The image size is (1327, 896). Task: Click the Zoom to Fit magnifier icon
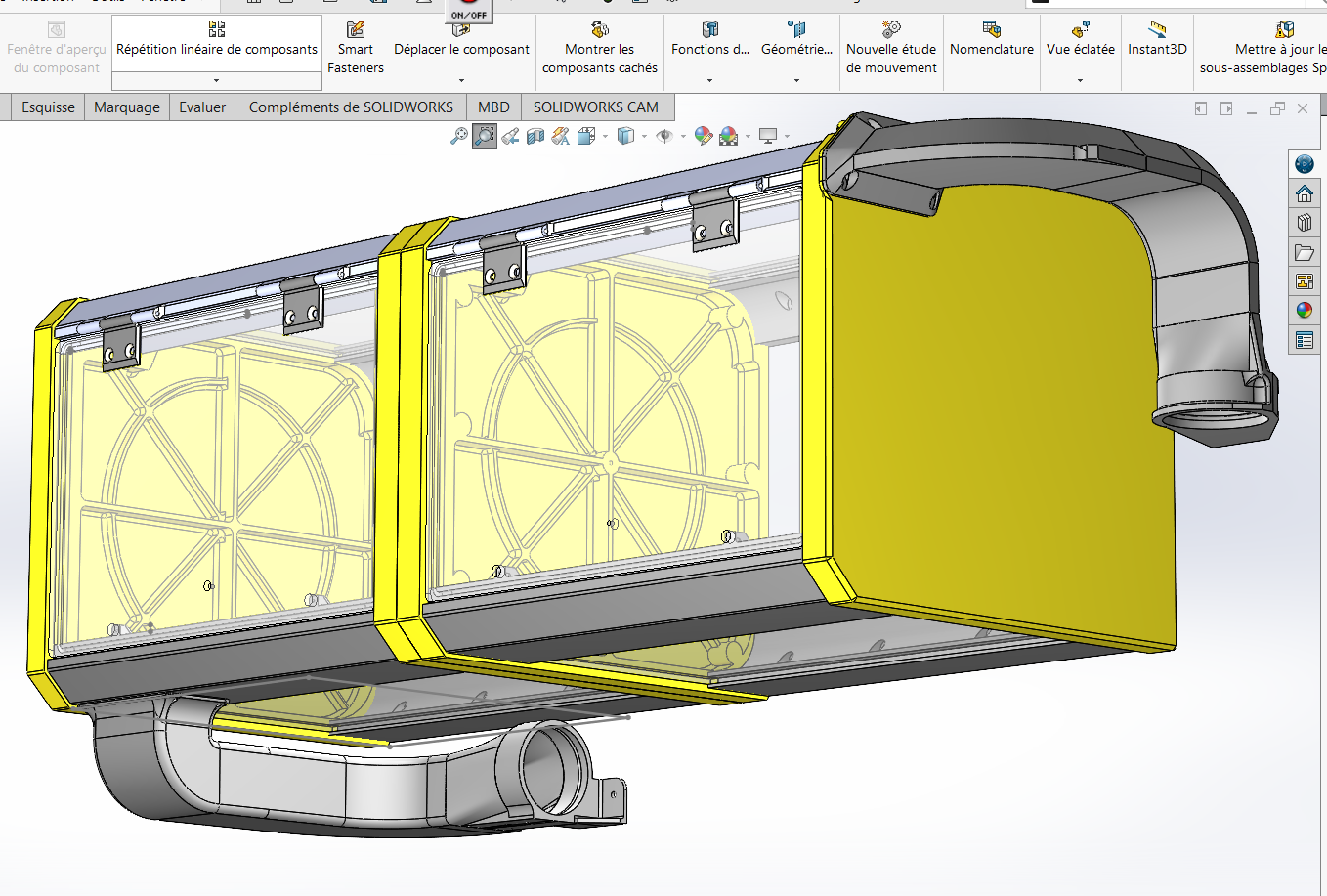458,136
